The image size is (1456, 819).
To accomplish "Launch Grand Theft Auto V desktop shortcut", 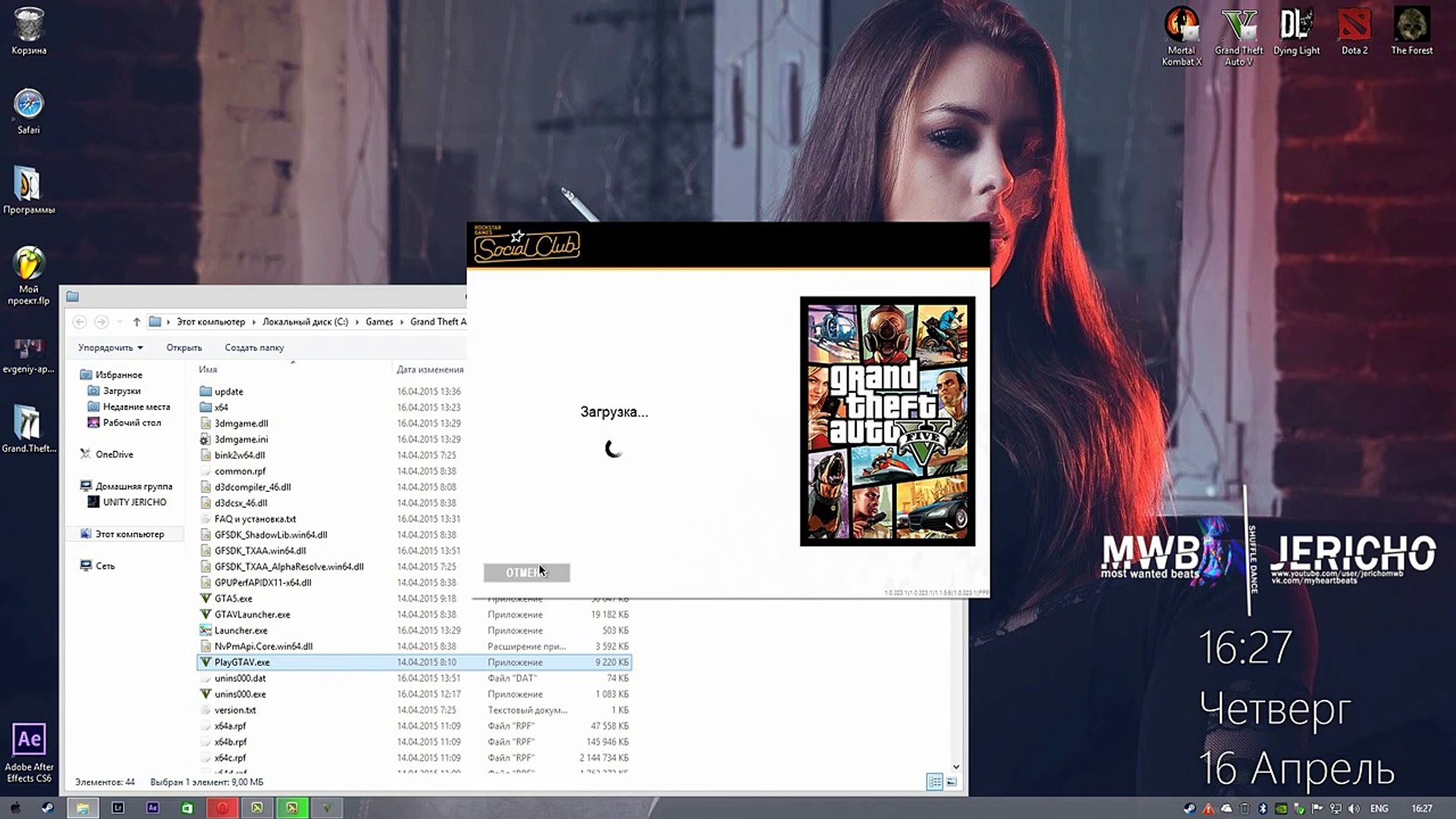I will coord(1239,36).
